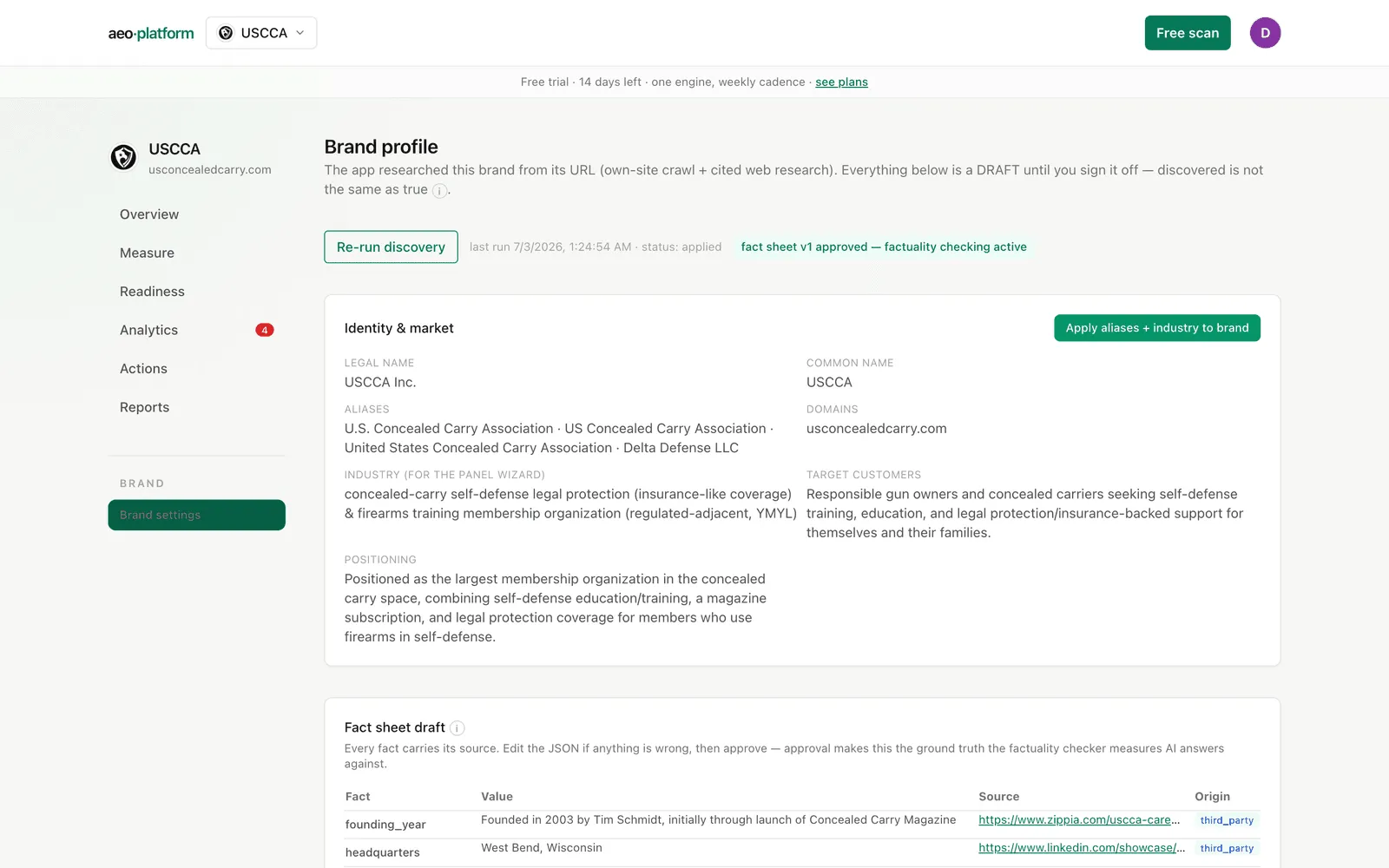
Task: Click the headquarters fact cell
Action: [382, 852]
